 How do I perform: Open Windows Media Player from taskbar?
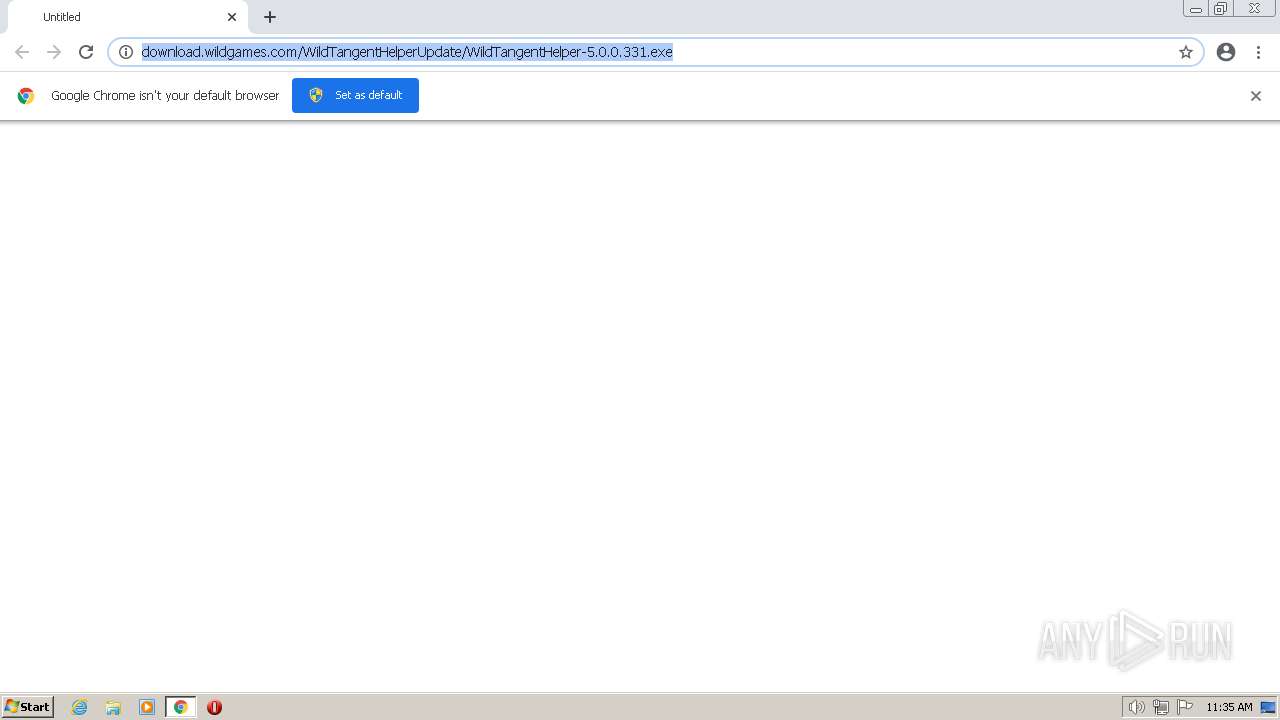pos(147,707)
